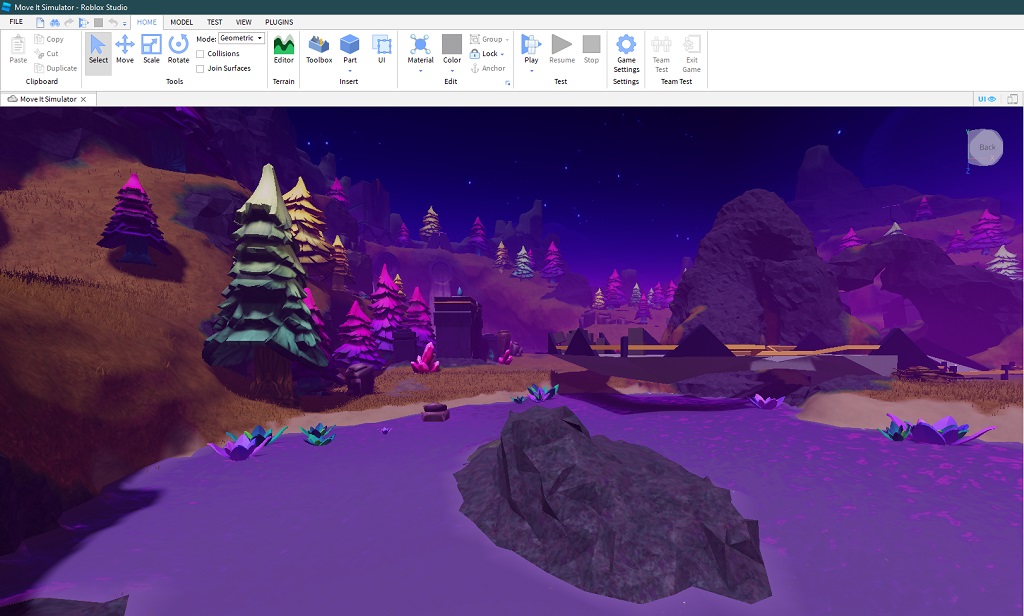Click the Undo arrow in quick access bar
This screenshot has width=1024, height=616.
112,22
